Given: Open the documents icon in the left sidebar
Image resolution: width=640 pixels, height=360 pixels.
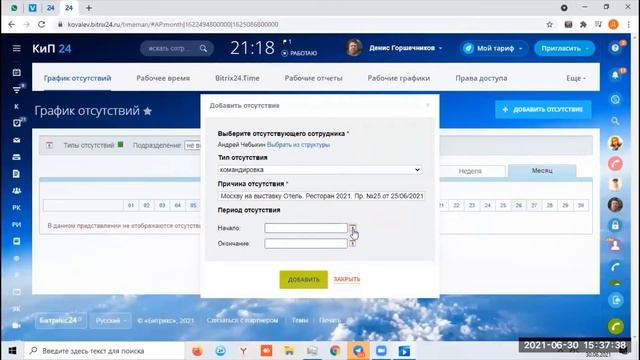Looking at the screenshot, I should click(x=16, y=174).
